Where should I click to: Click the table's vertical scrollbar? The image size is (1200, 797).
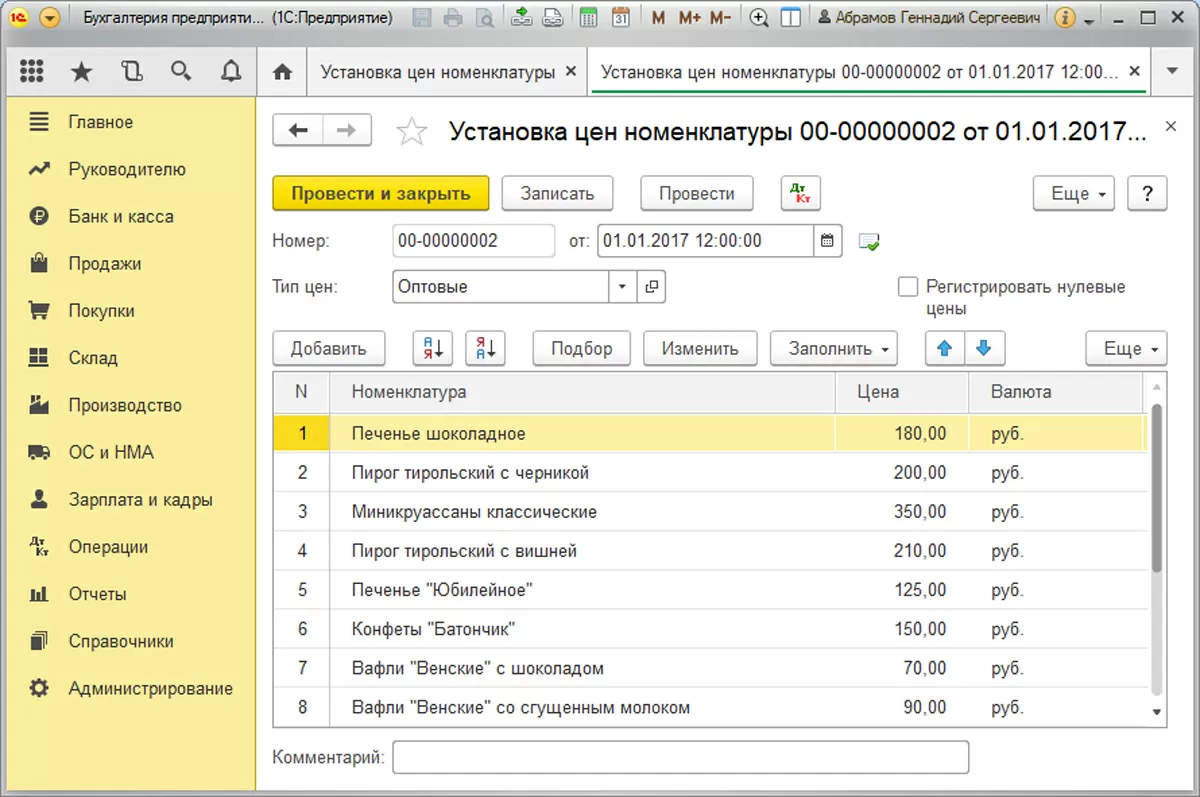[1157, 490]
